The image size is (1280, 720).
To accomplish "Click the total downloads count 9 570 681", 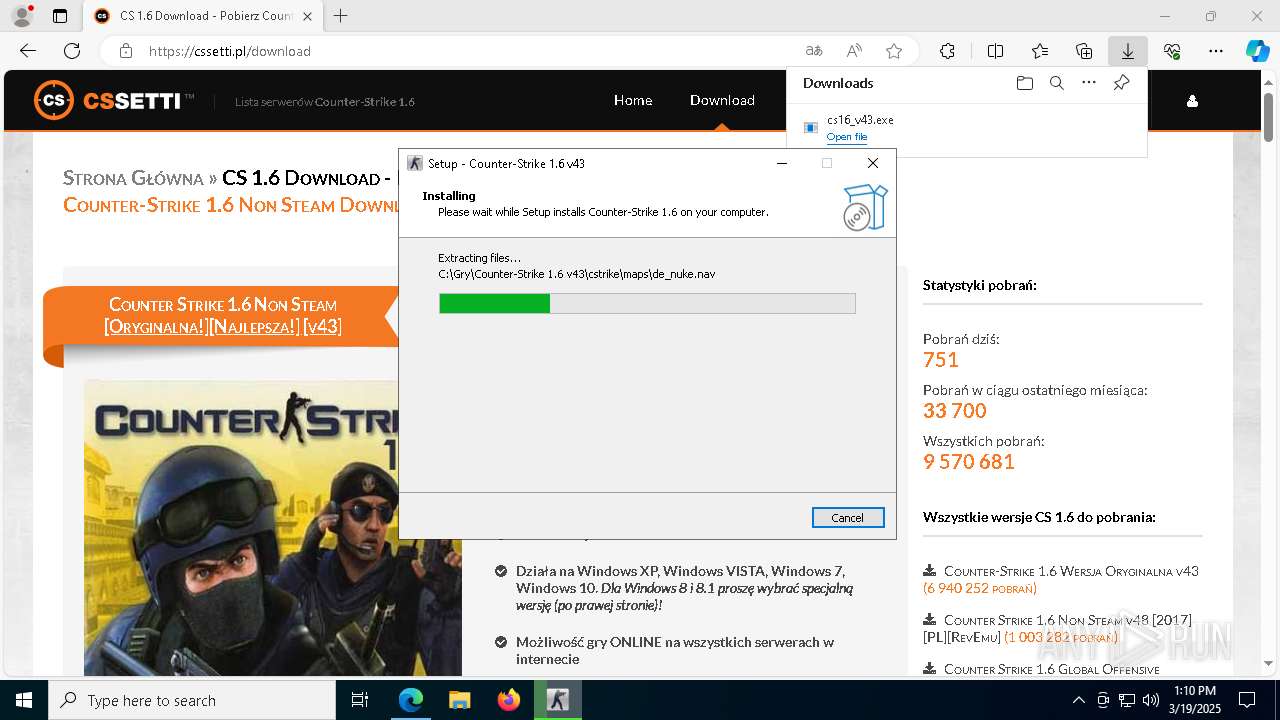I will coord(969,461).
